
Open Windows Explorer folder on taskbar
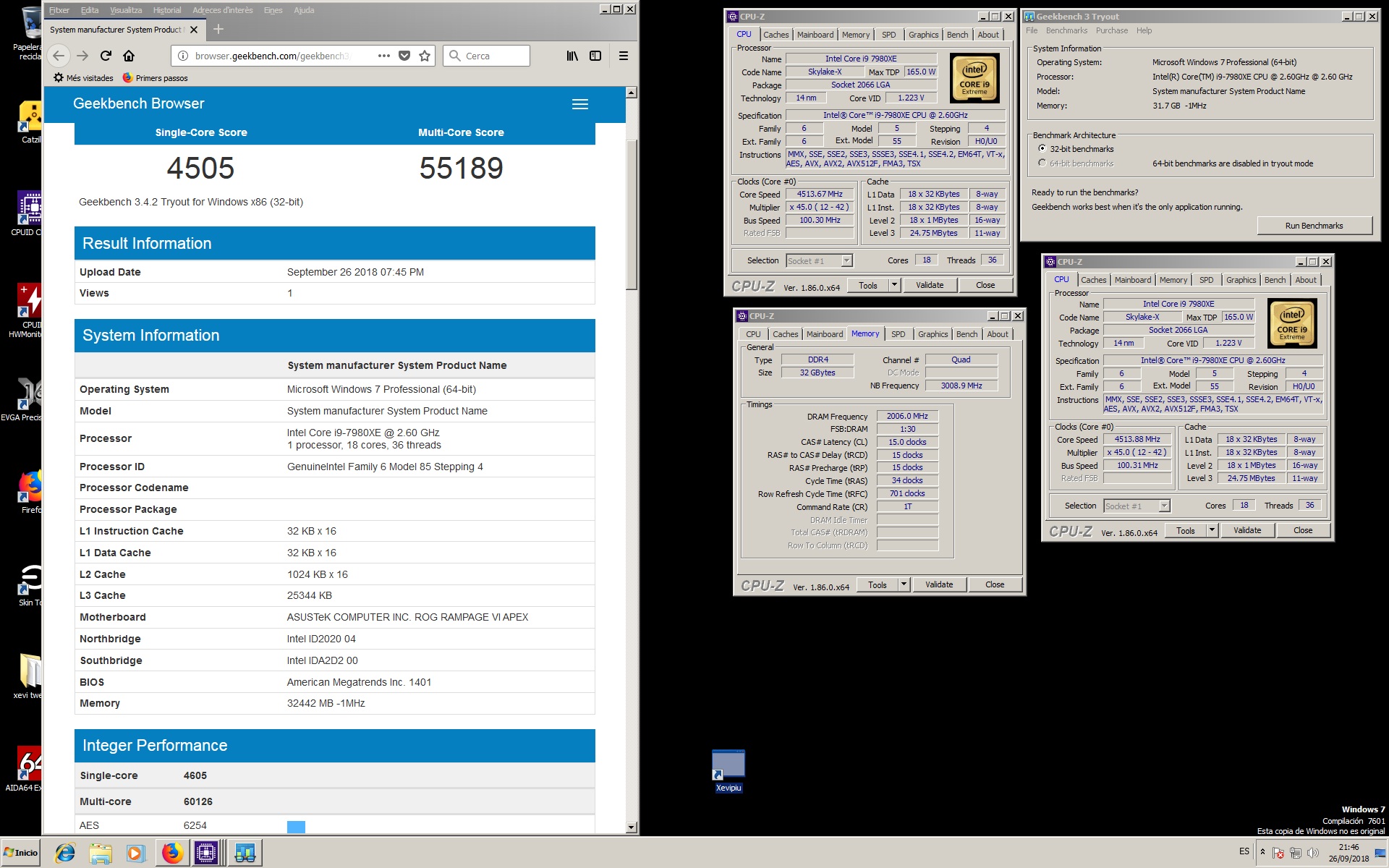tap(101, 853)
